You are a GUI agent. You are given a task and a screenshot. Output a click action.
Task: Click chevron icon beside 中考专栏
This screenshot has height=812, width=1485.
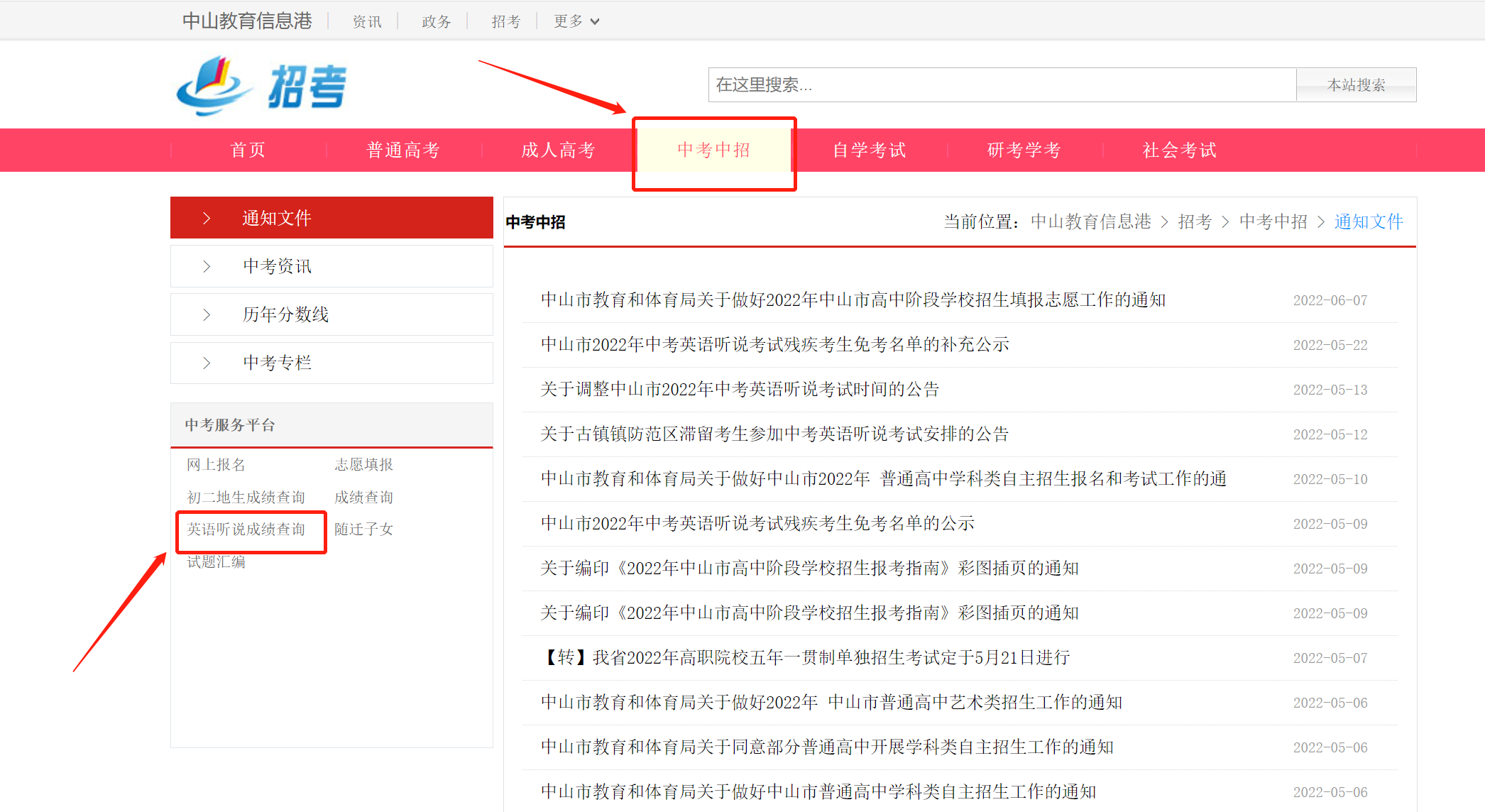pyautogui.click(x=207, y=363)
